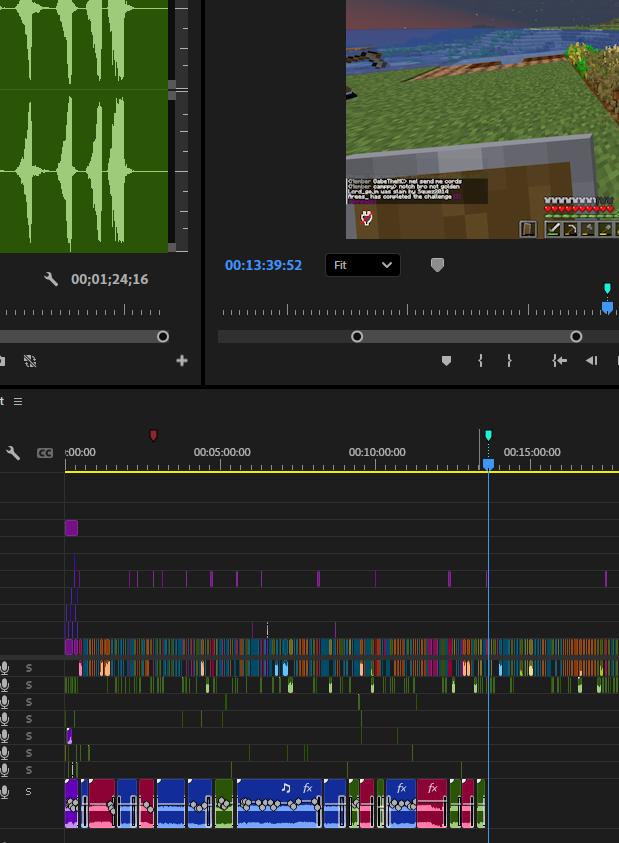Click fx badge on long blue music clip
619x843 pixels.
tap(308, 788)
